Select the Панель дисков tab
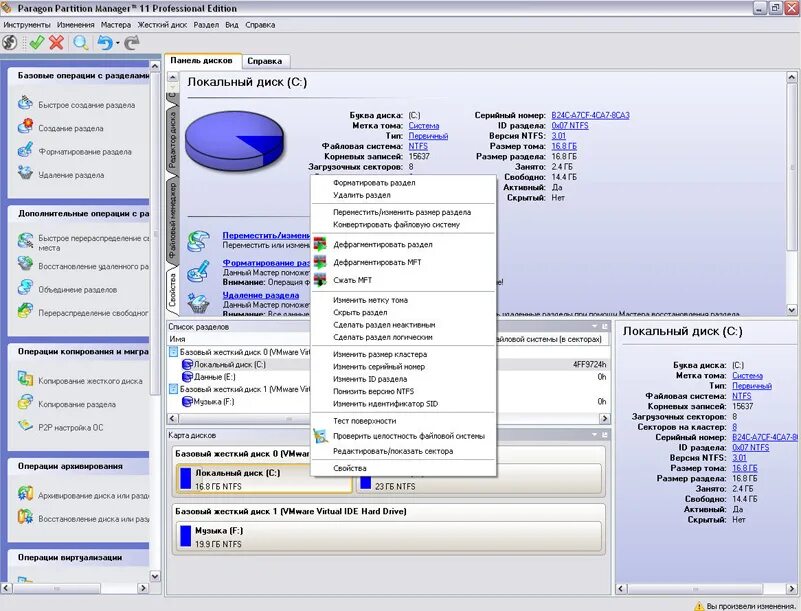 tap(202, 60)
